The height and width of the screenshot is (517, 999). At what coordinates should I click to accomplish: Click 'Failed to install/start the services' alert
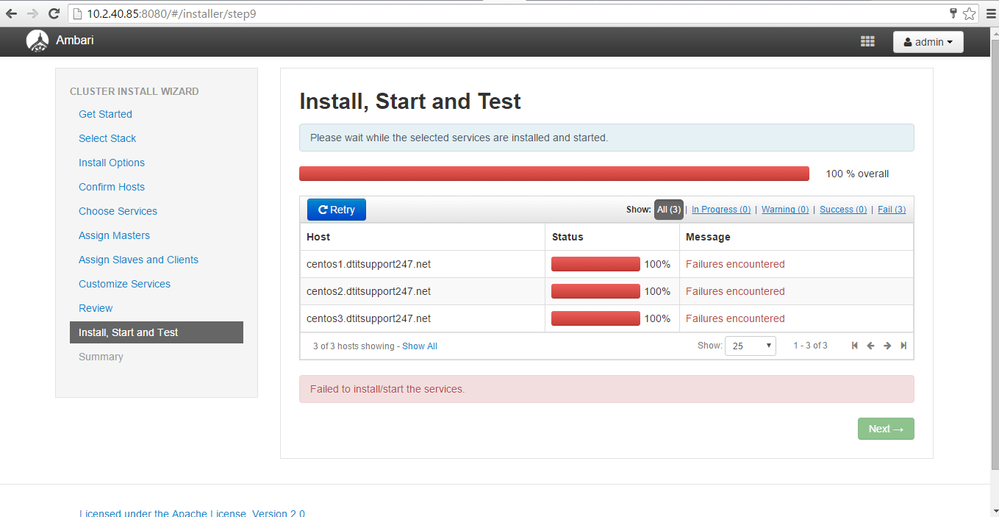click(607, 389)
